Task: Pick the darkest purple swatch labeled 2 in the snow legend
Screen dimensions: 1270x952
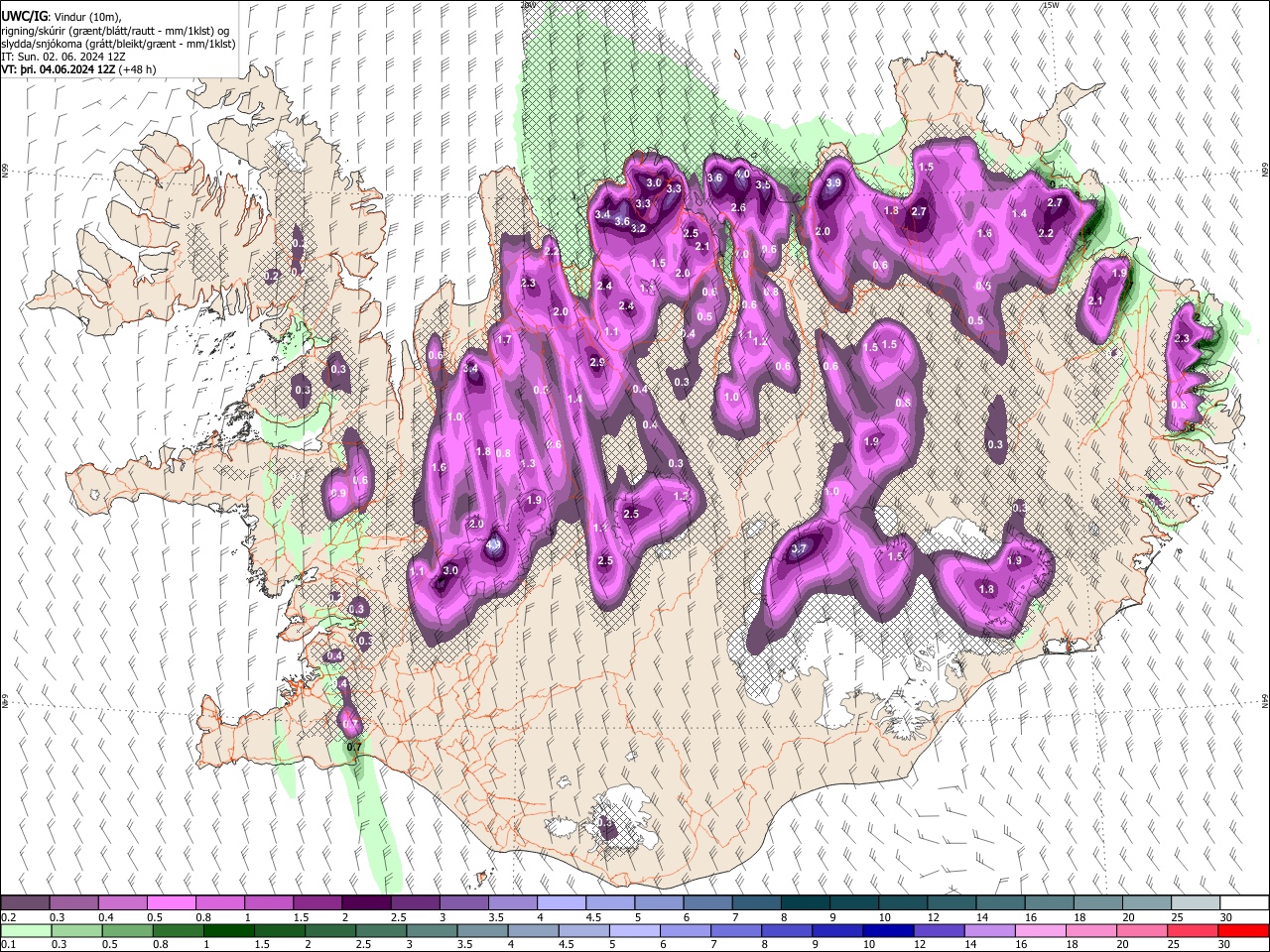Action: [366, 902]
